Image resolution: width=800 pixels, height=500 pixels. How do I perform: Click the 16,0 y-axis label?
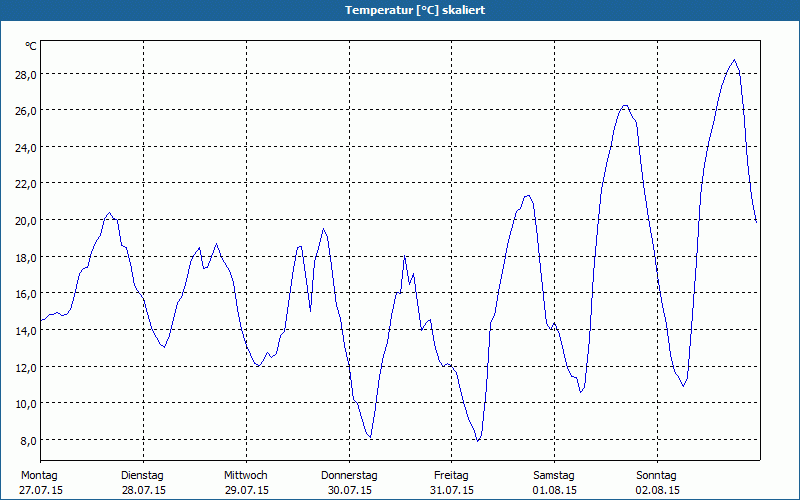click(25, 293)
